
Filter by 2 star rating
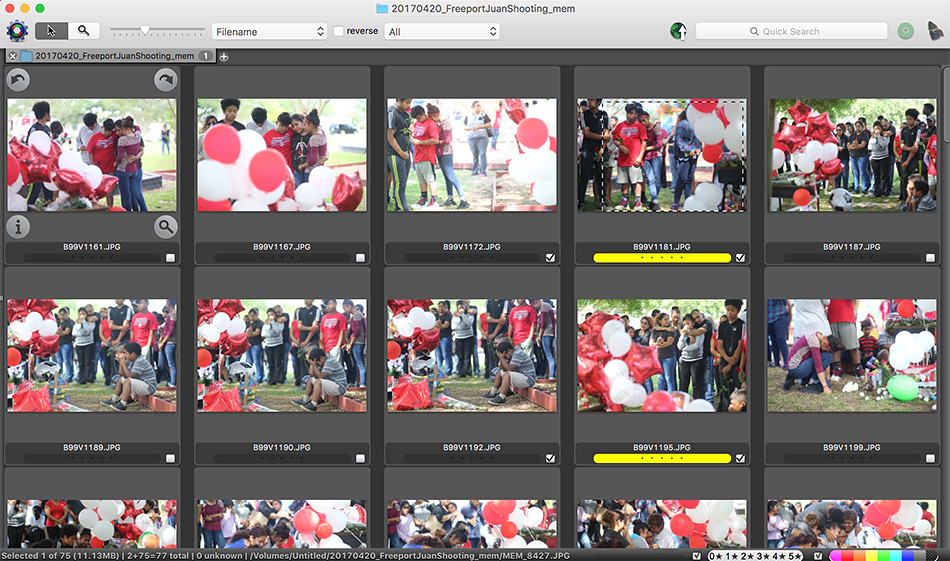(x=747, y=556)
